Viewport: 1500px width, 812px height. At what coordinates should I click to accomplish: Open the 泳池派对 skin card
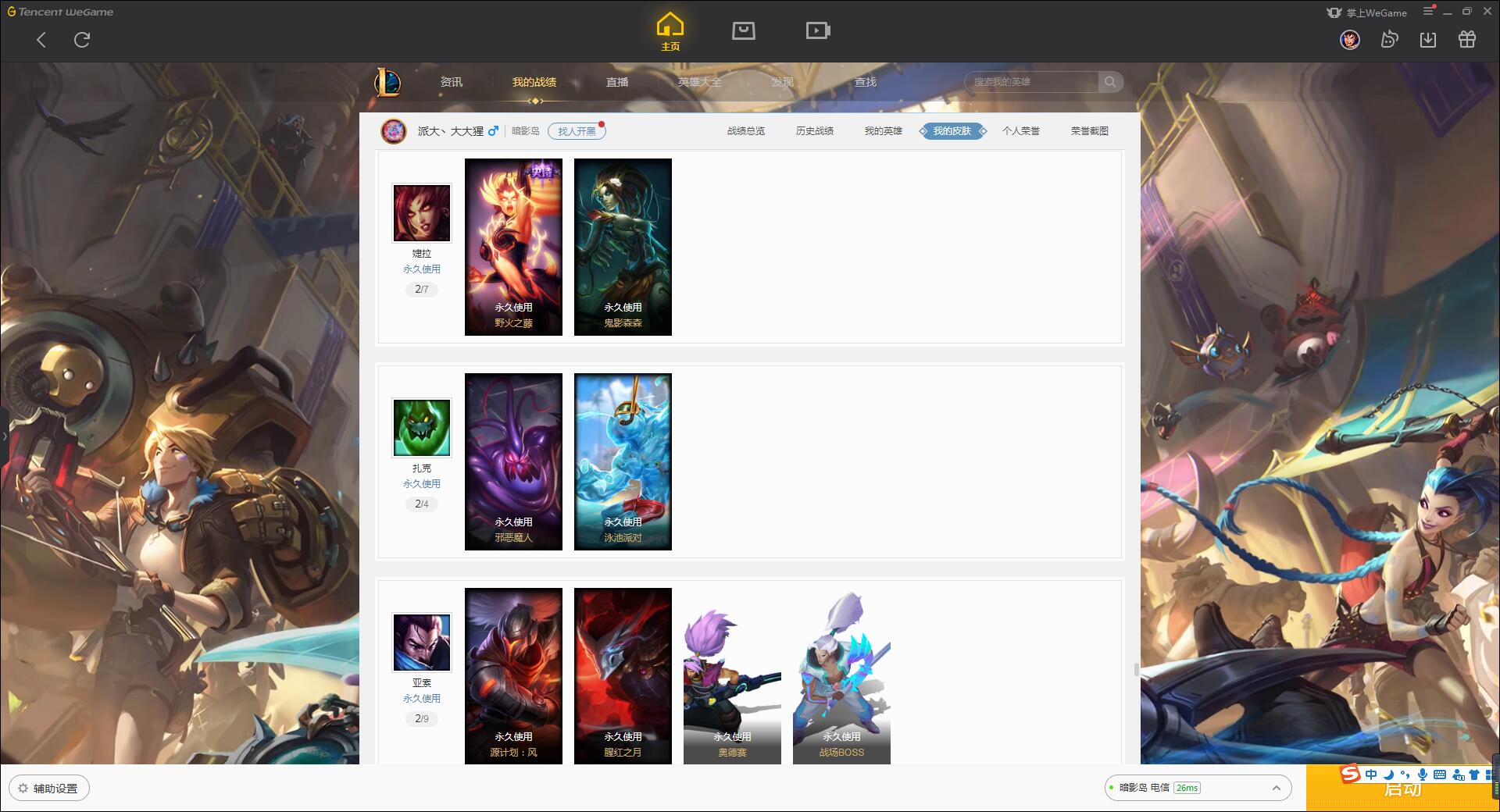tap(623, 461)
